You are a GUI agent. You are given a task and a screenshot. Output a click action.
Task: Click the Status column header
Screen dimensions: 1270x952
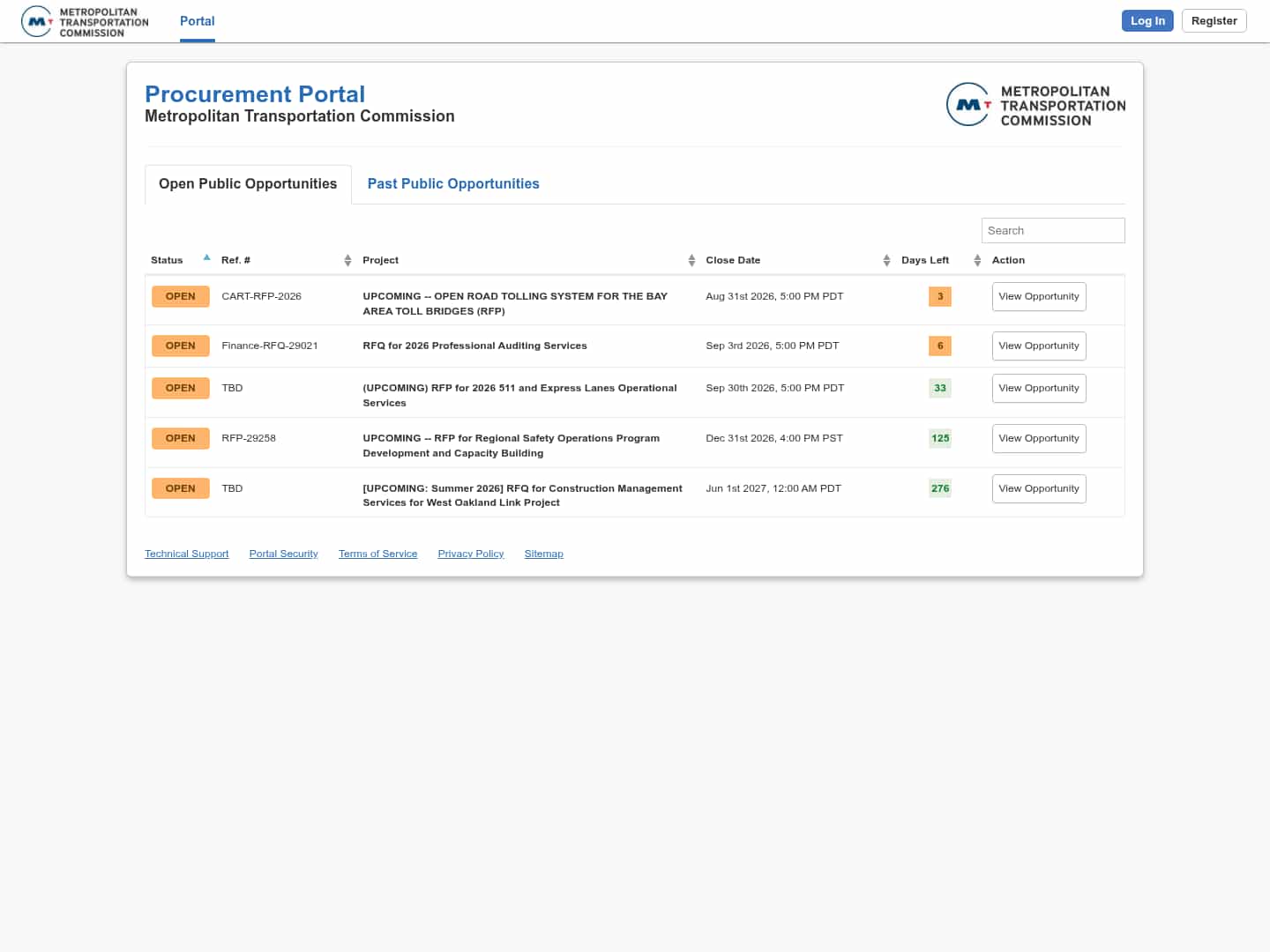[167, 261]
